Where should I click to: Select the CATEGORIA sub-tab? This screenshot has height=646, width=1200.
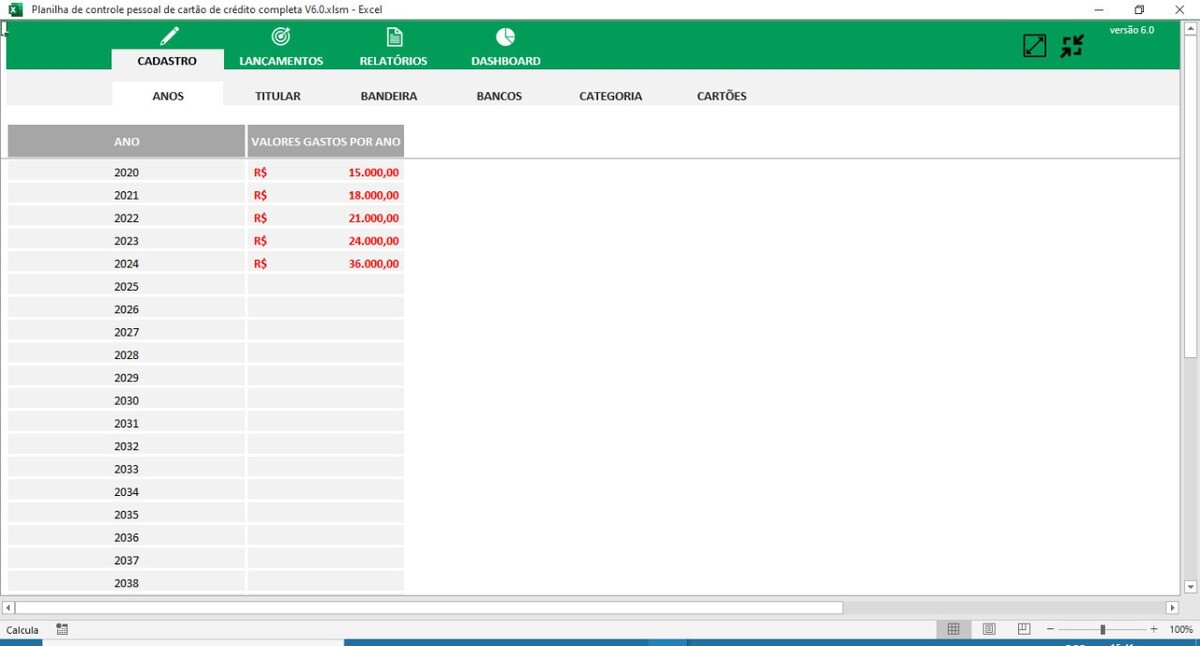610,96
